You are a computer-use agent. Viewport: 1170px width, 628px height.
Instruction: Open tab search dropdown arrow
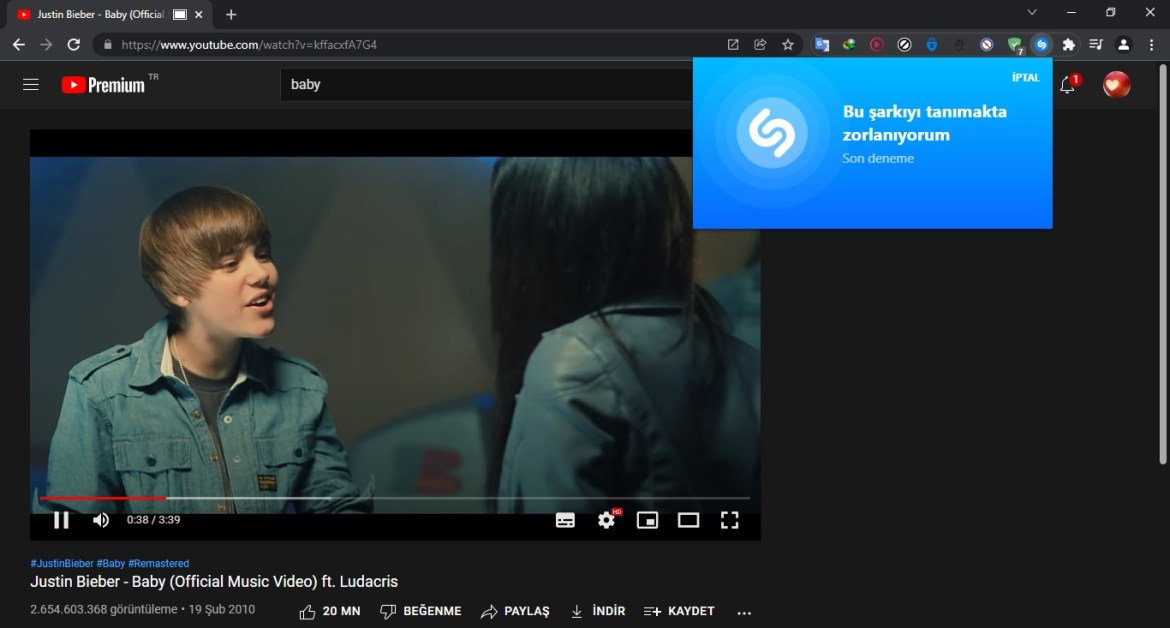tap(1032, 13)
